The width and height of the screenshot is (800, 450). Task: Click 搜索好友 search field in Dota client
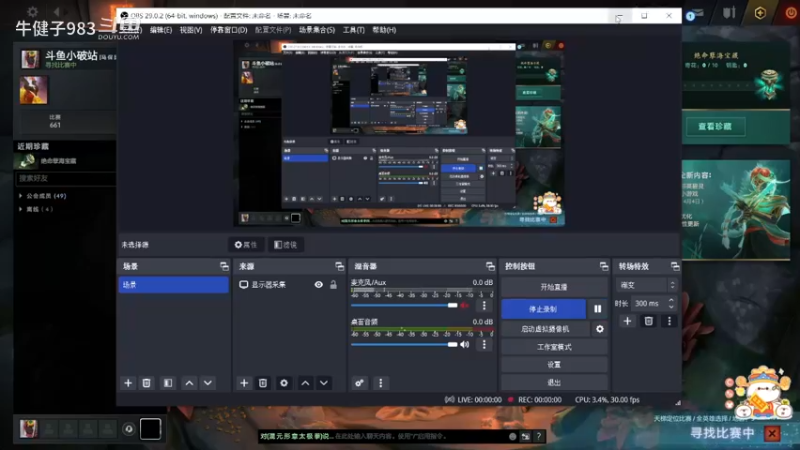coord(65,179)
